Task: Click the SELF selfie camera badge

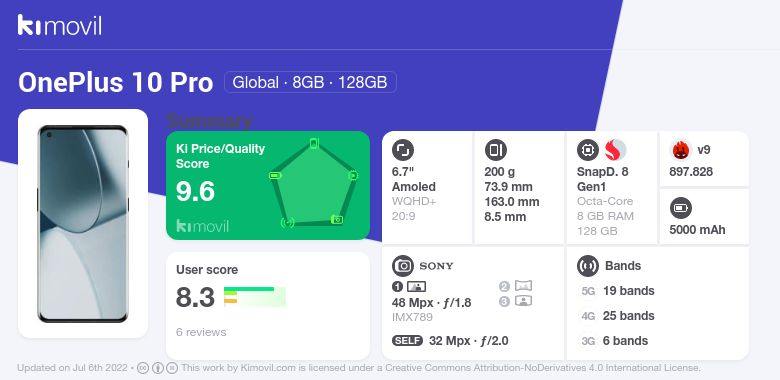Action: 407,341
